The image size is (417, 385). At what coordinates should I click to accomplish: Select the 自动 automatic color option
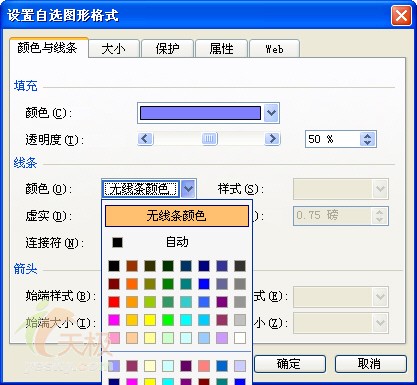point(177,242)
